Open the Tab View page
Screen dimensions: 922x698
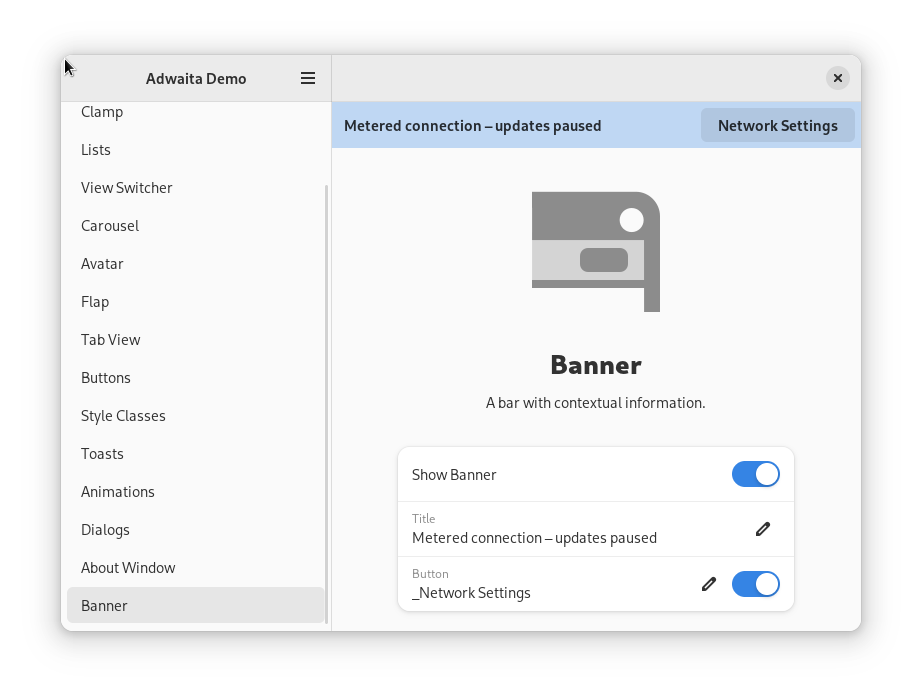195,340
